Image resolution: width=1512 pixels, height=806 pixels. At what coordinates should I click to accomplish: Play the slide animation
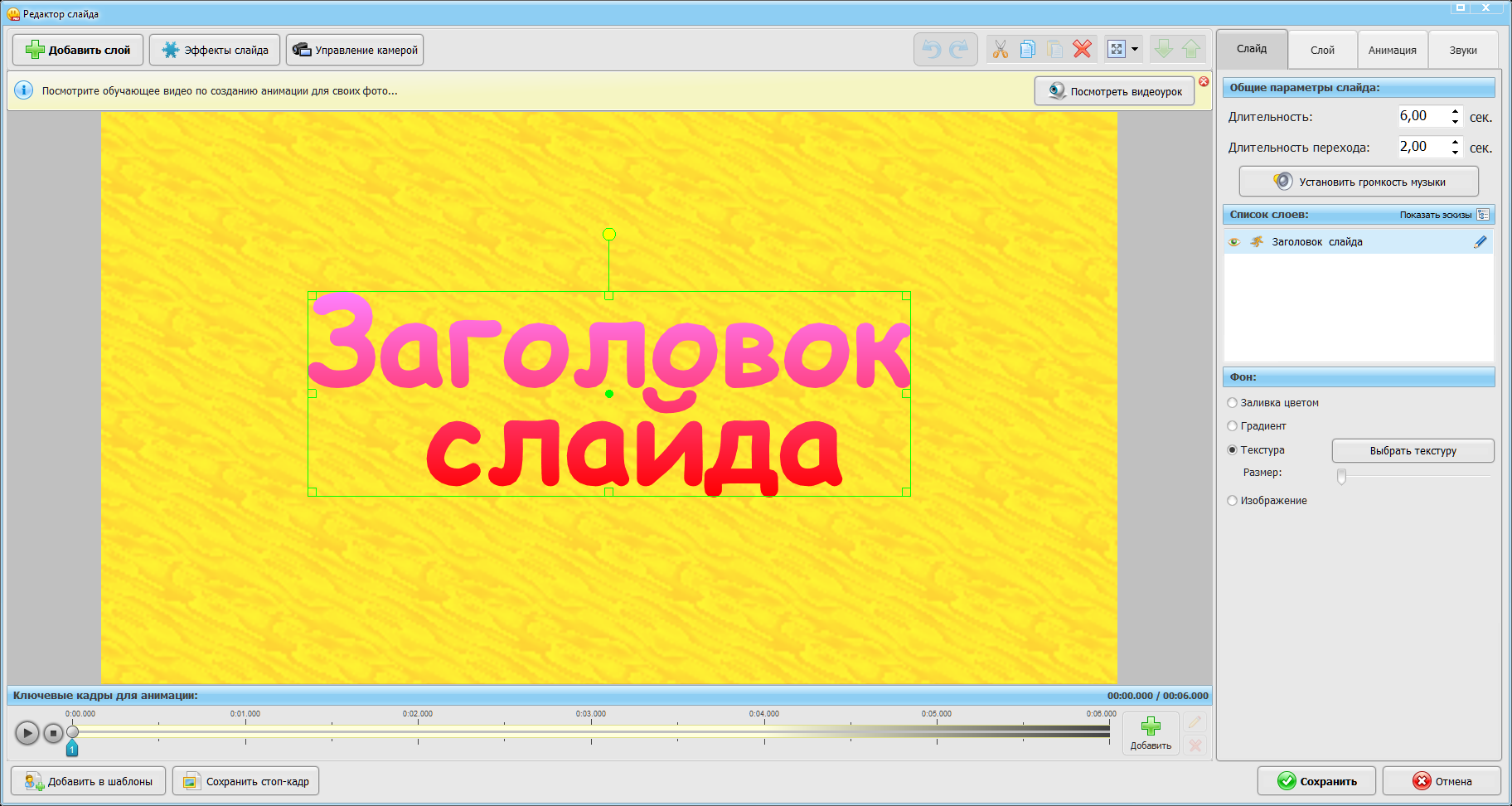point(27,733)
